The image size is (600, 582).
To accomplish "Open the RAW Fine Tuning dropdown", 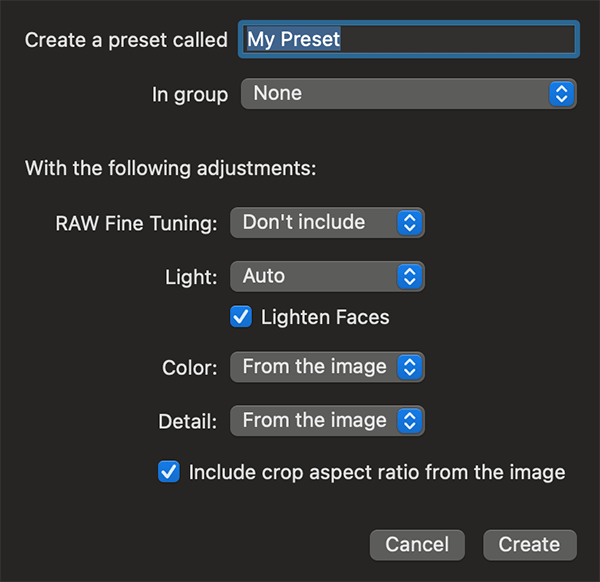I will (x=327, y=223).
